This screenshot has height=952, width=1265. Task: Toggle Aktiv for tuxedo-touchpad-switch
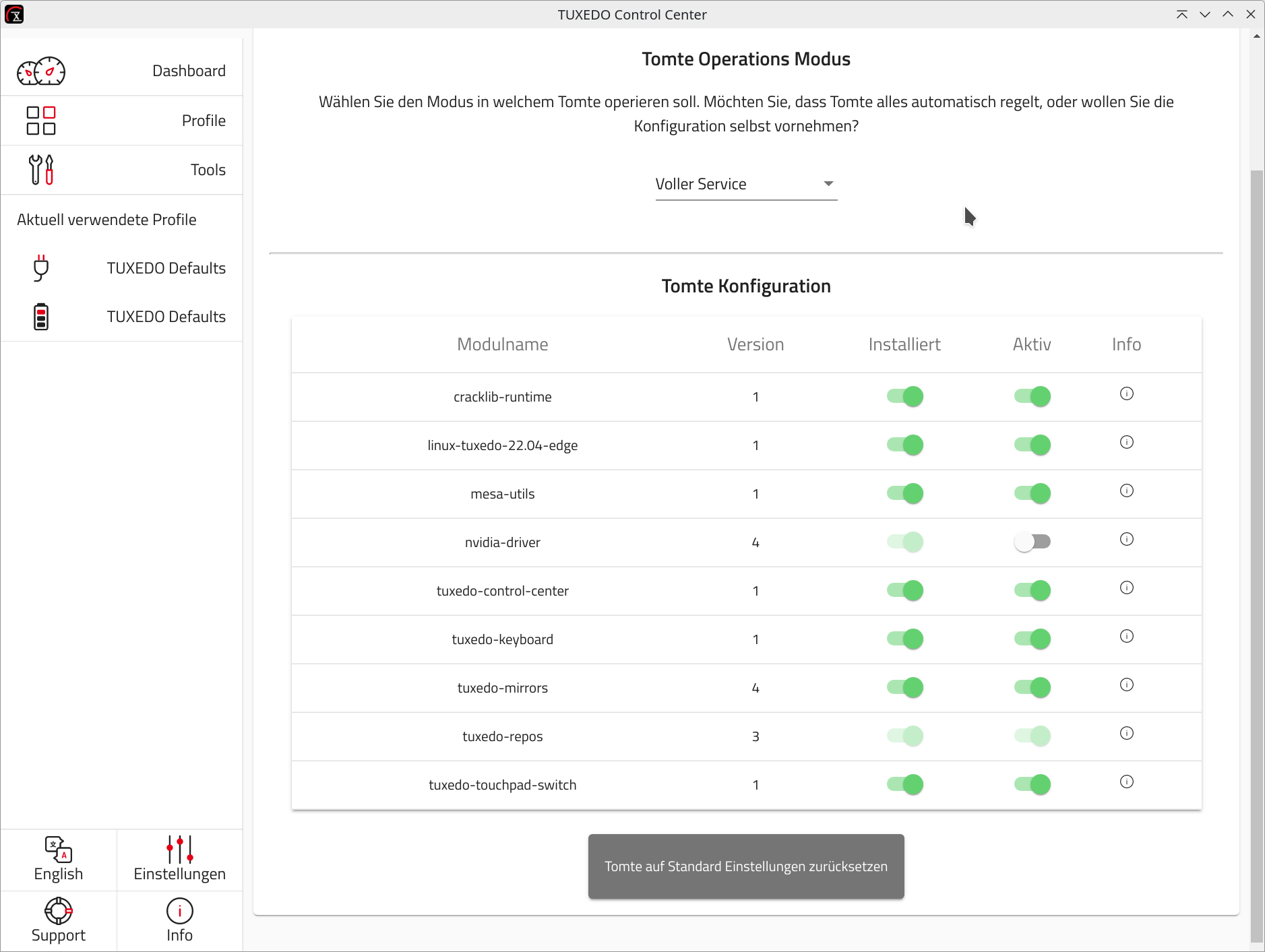point(1032,784)
